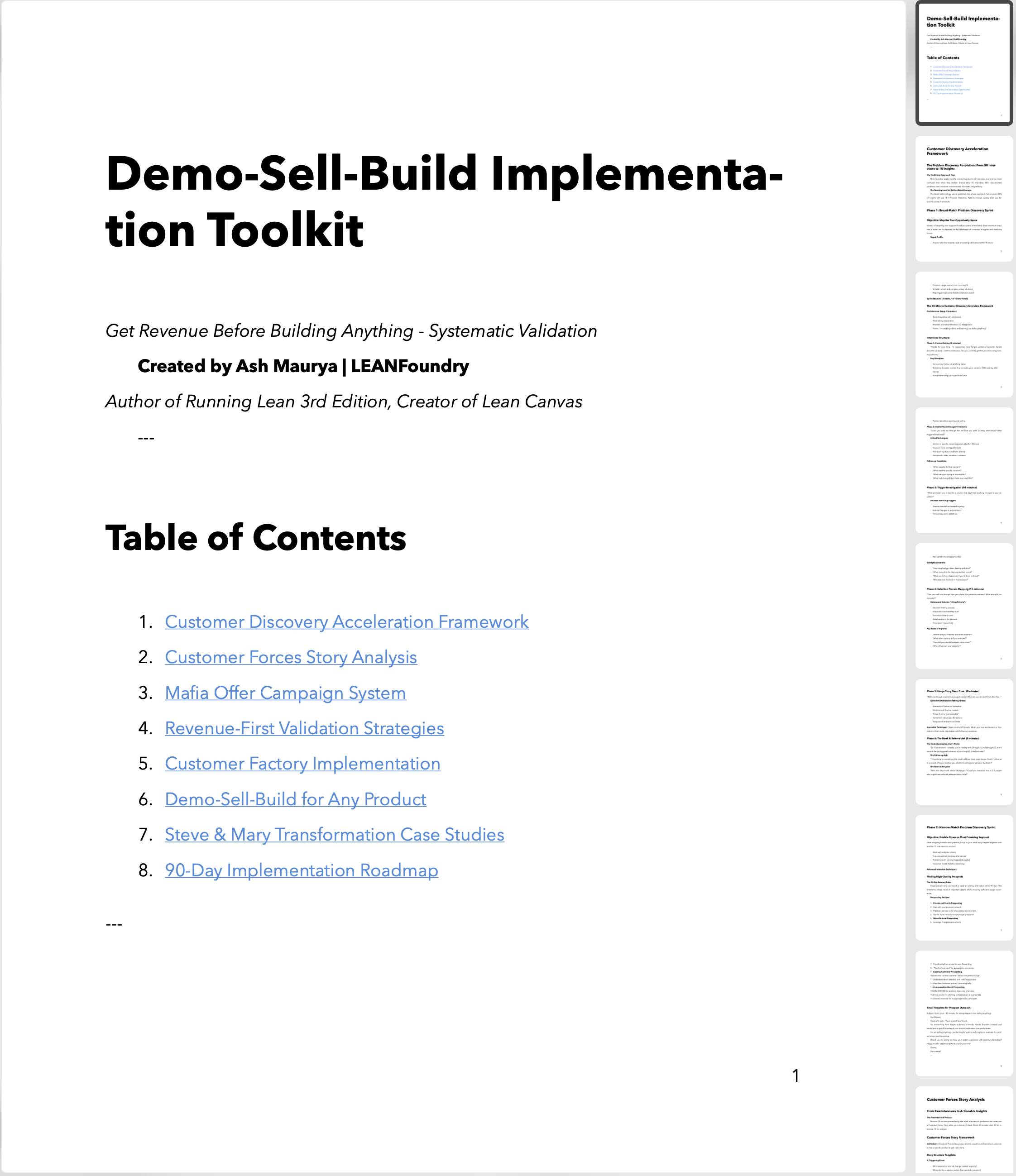Follow the Mafia Offer Campaign System link
1016x1176 pixels.
point(285,693)
